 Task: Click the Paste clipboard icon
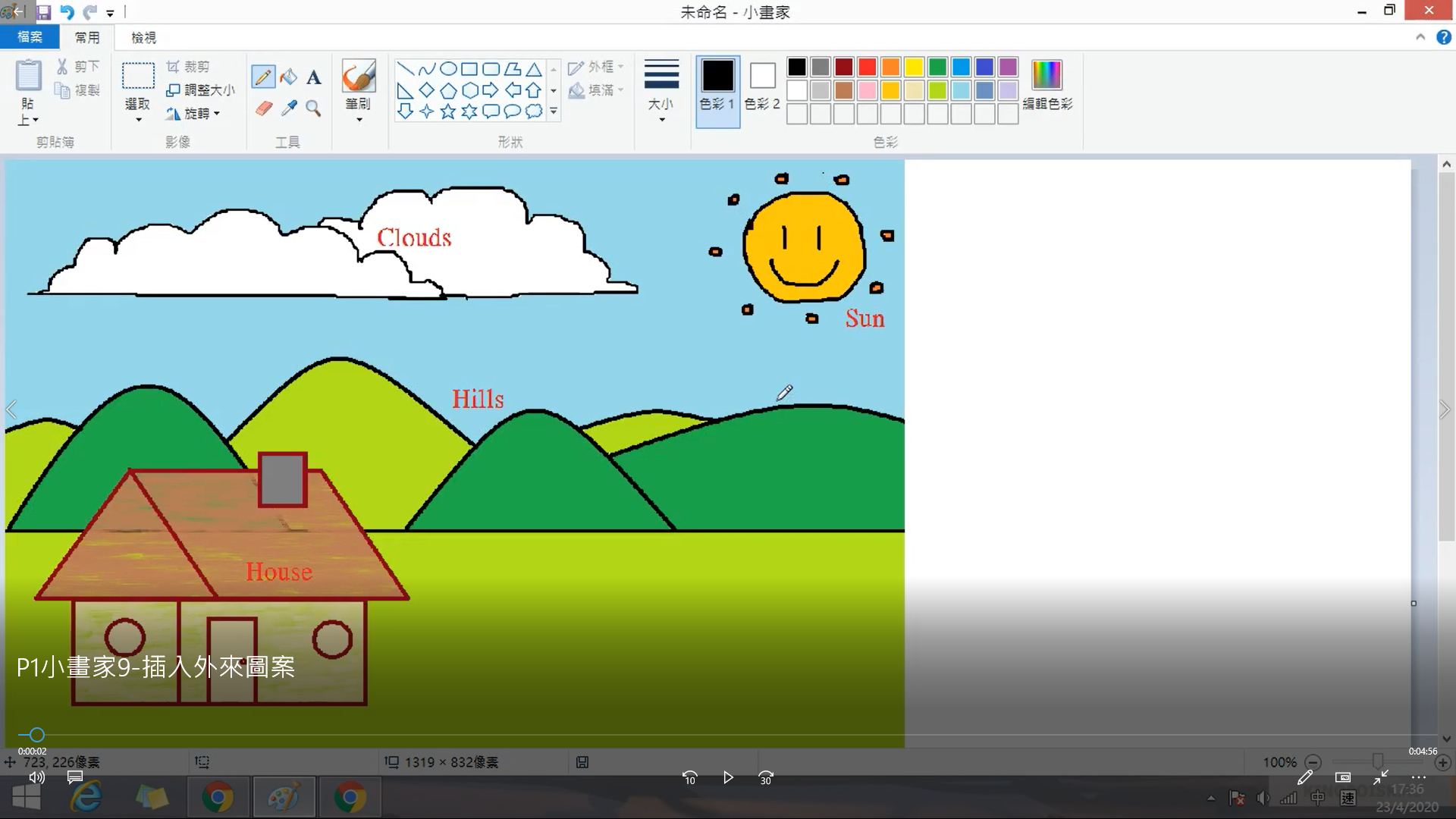pos(29,75)
